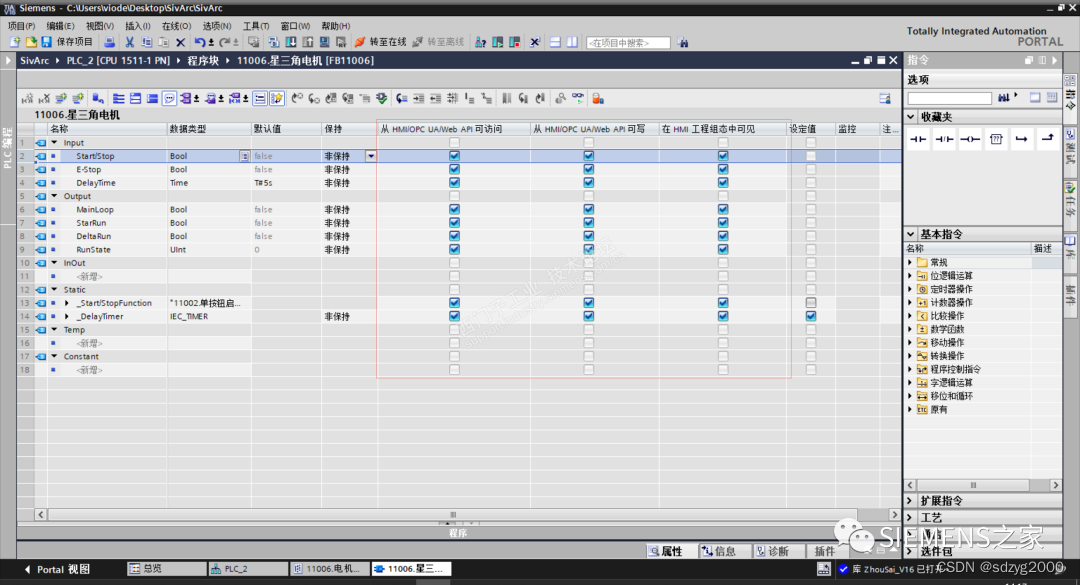Open the 在线(O) menu

click(176, 26)
